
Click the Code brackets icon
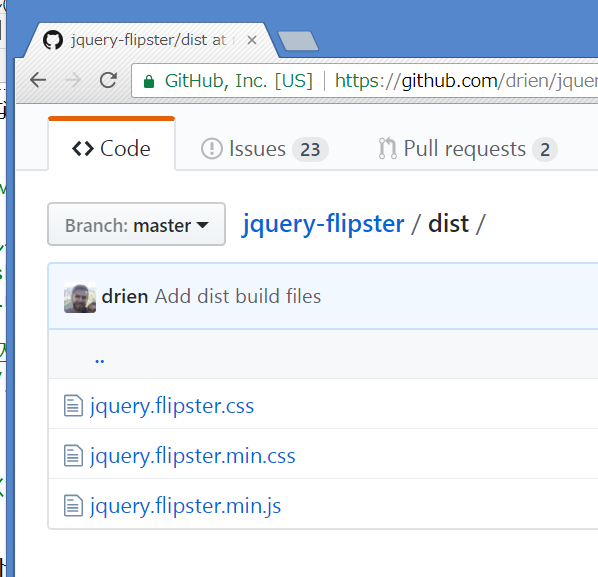[x=83, y=149]
